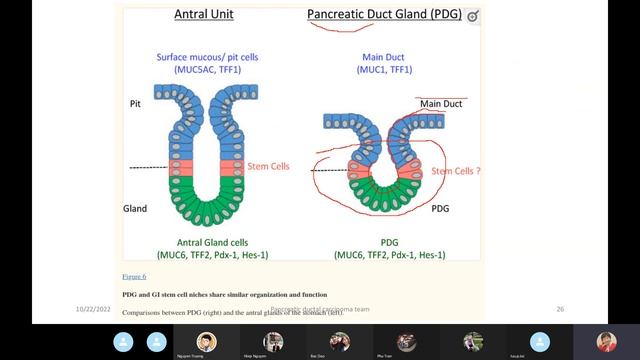Select Nguyen Truong's participant avatar
Viewport: 640px width, 360px height.
(206, 342)
